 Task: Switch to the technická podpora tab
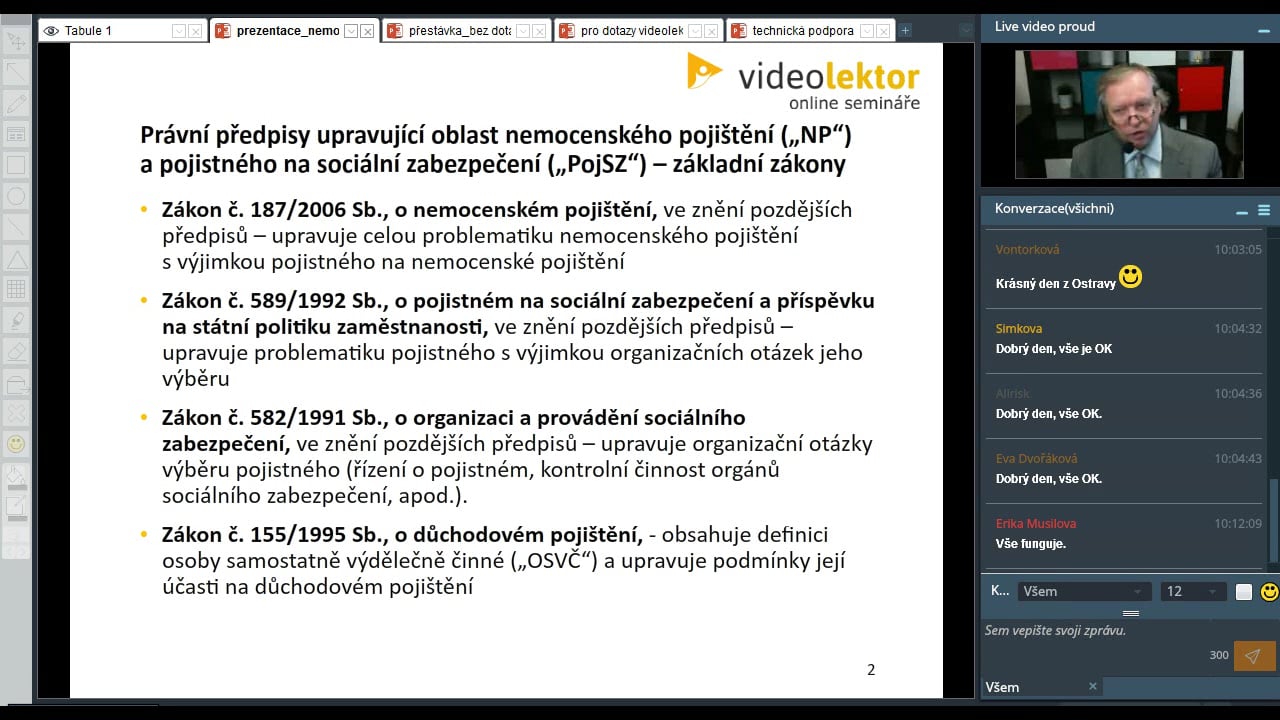click(x=810, y=31)
